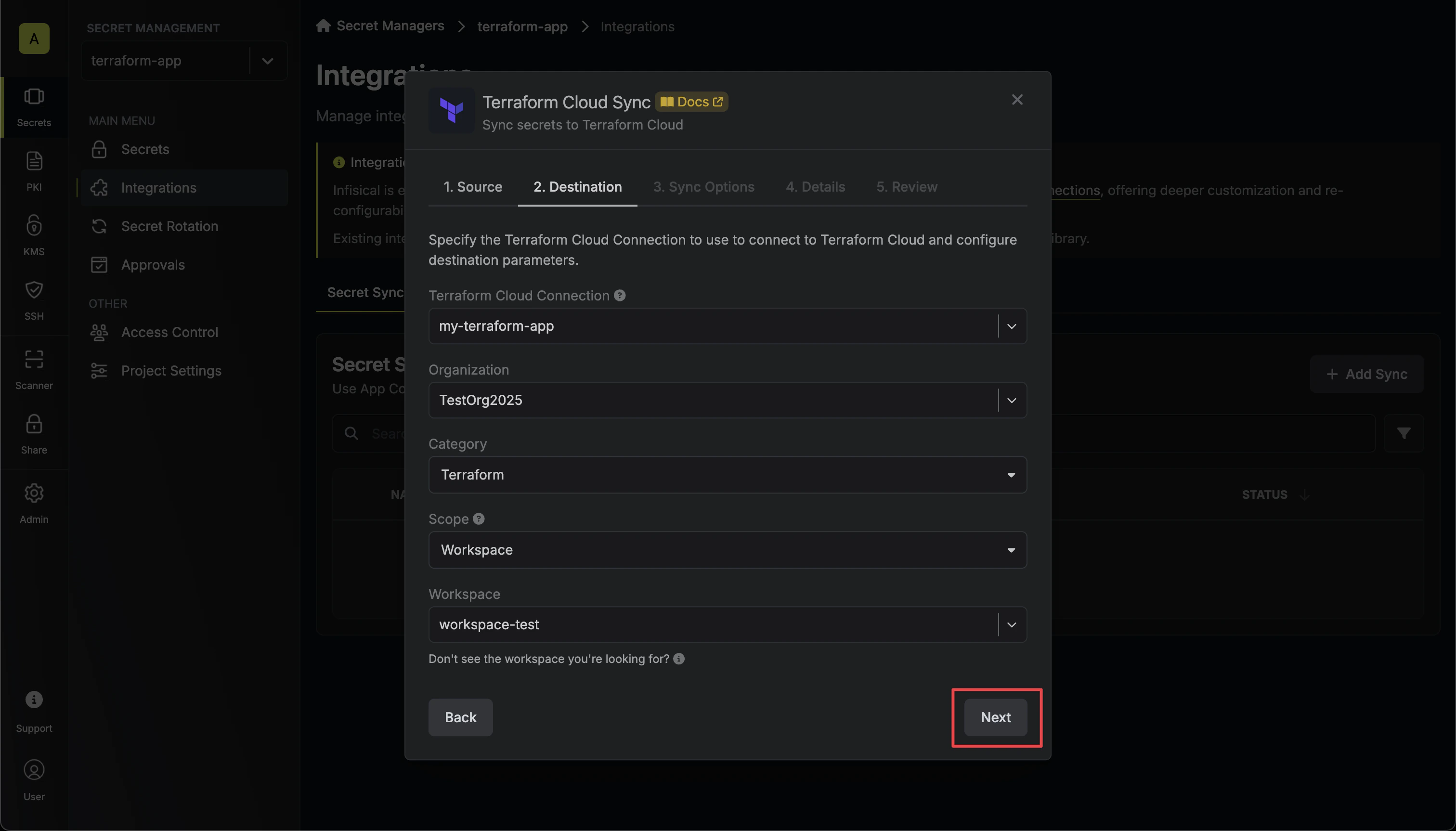
Task: Open the Docs link badge
Action: pos(691,102)
